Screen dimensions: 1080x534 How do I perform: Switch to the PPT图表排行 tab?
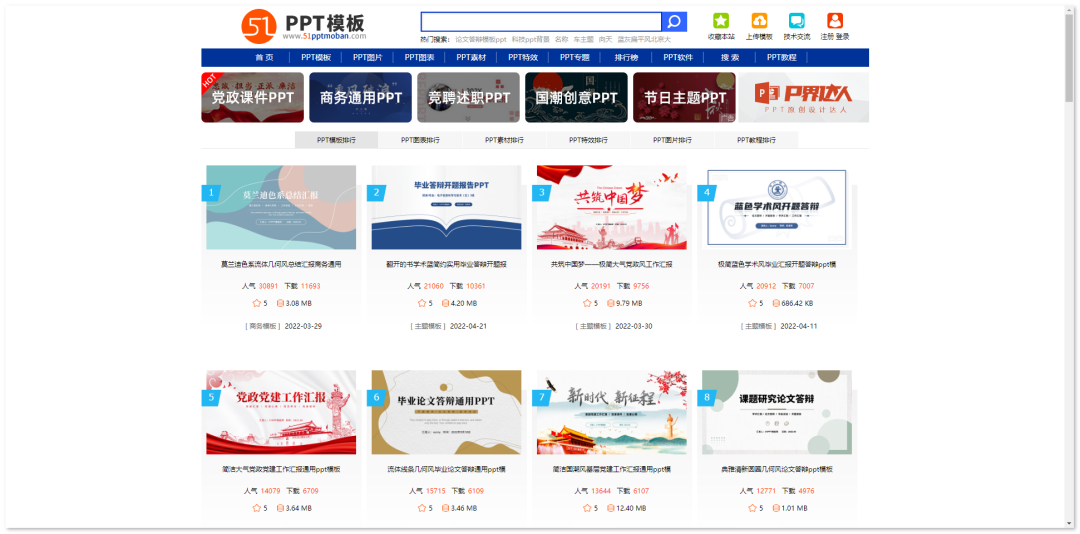coord(420,140)
